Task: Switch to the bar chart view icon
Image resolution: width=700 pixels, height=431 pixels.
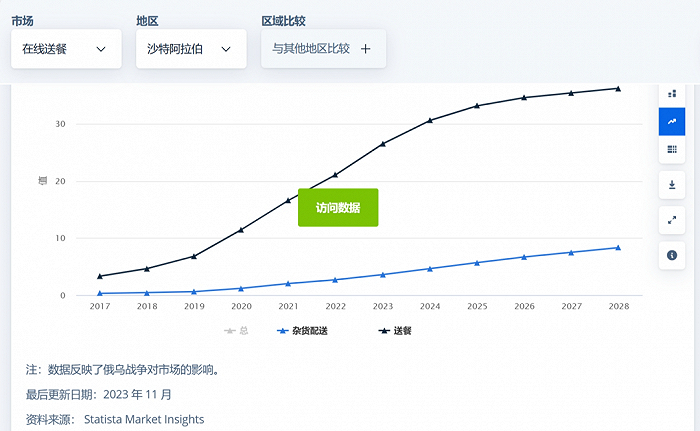Action: tap(671, 94)
